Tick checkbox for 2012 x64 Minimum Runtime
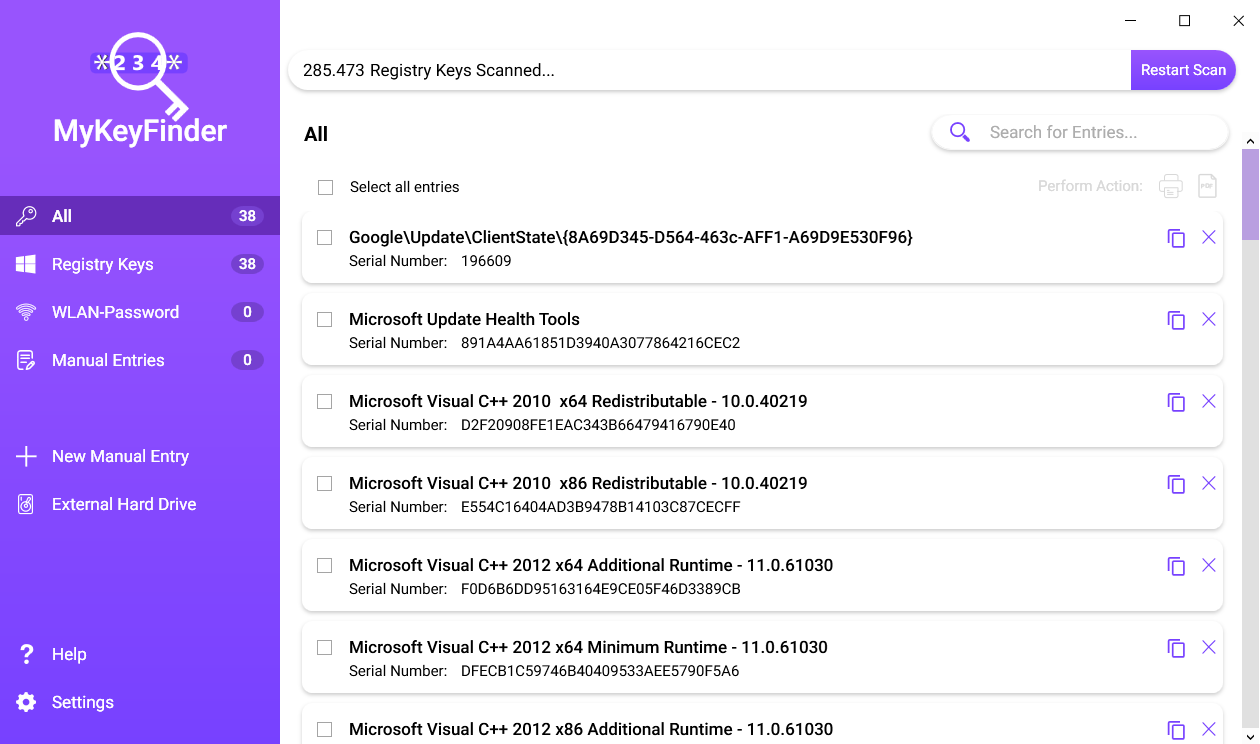This screenshot has height=744, width=1260. [x=324, y=647]
